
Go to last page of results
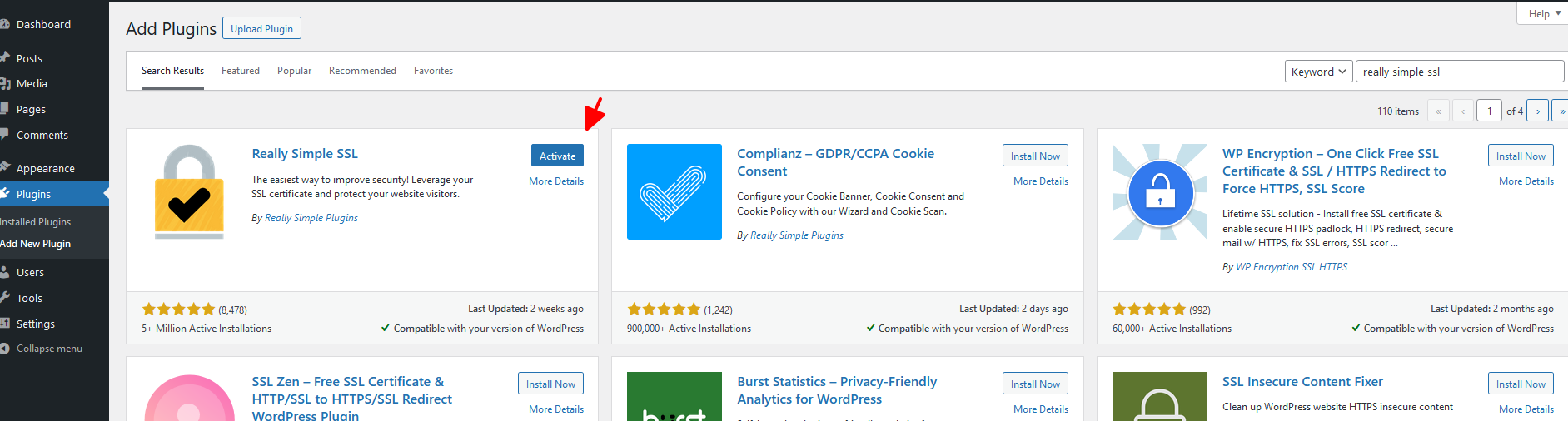(1560, 111)
